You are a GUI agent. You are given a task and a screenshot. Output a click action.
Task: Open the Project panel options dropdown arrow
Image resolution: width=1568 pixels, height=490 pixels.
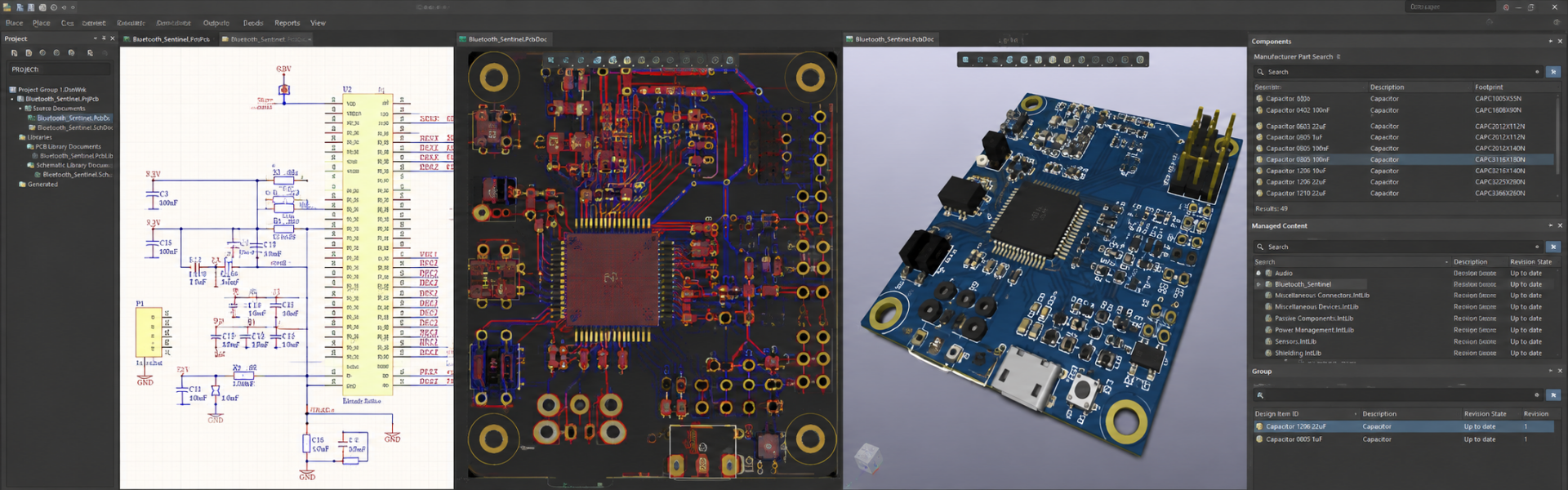tap(95, 38)
